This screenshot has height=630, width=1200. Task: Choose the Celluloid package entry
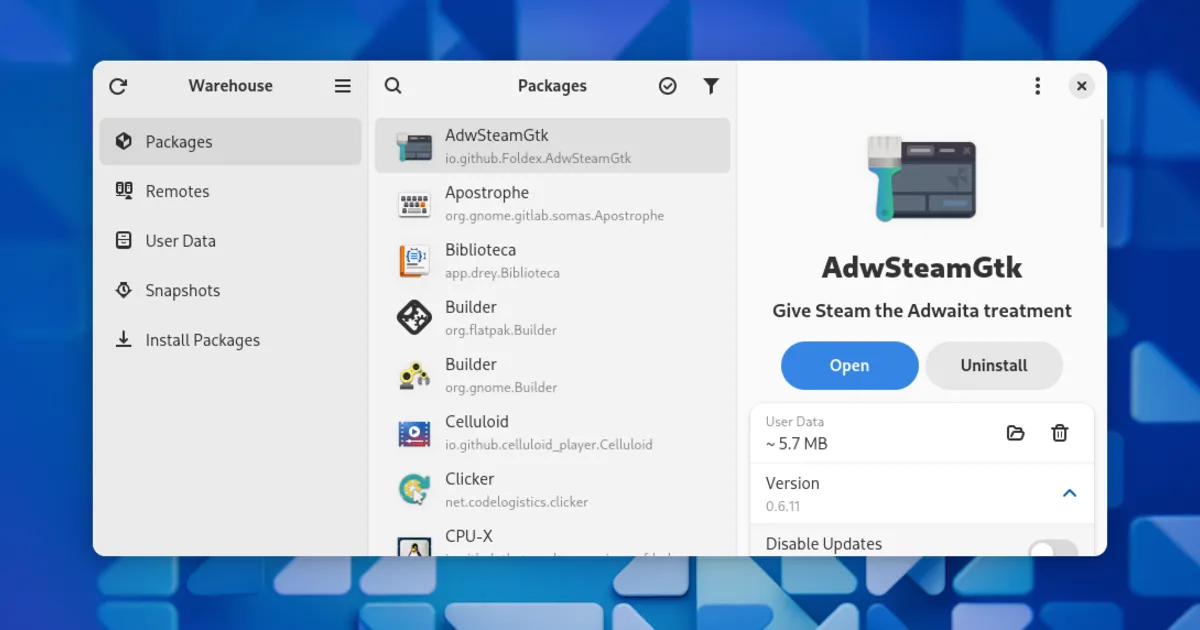click(552, 432)
